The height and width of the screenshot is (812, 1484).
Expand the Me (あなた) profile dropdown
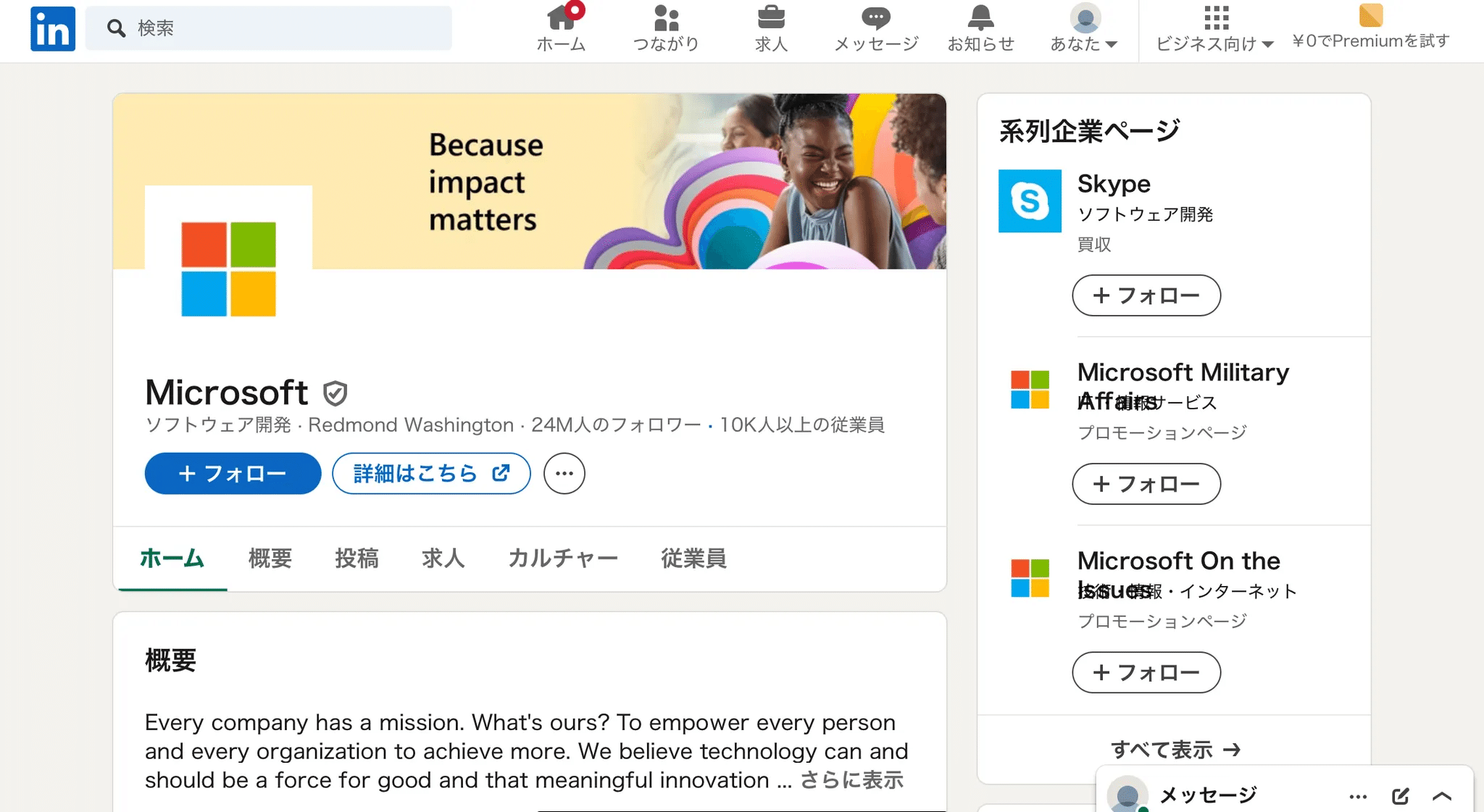pos(1084,29)
